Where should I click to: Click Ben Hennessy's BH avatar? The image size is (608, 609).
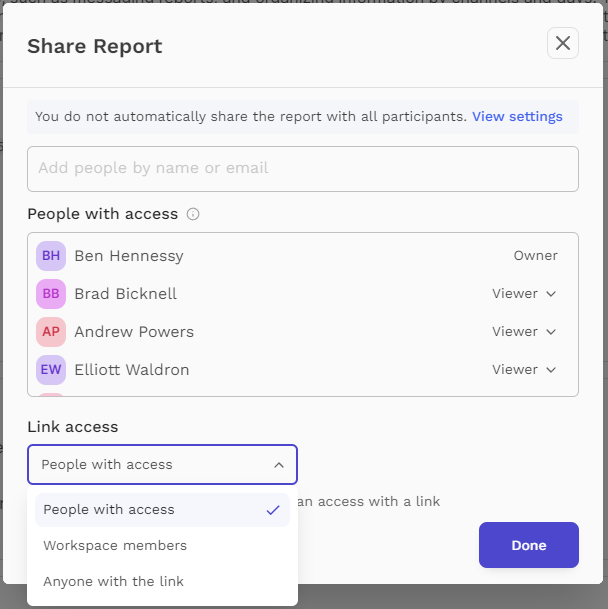(51, 256)
